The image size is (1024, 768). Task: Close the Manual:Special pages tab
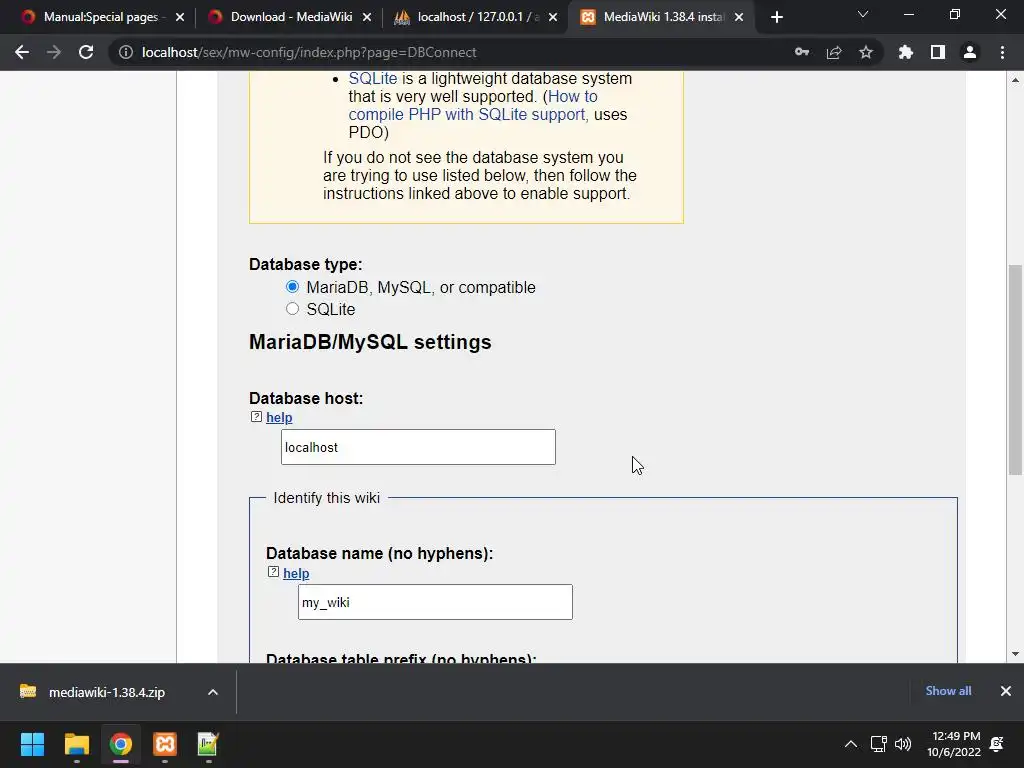pyautogui.click(x=180, y=17)
